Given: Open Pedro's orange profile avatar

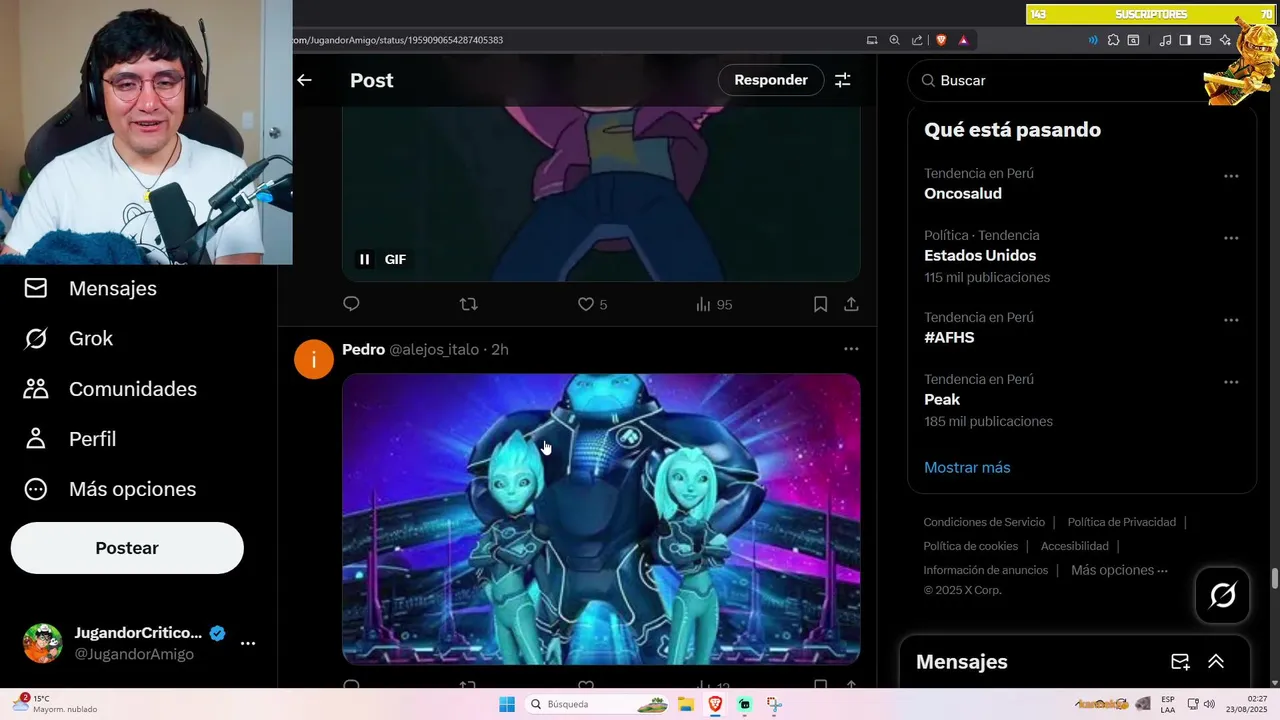Looking at the screenshot, I should [x=314, y=359].
